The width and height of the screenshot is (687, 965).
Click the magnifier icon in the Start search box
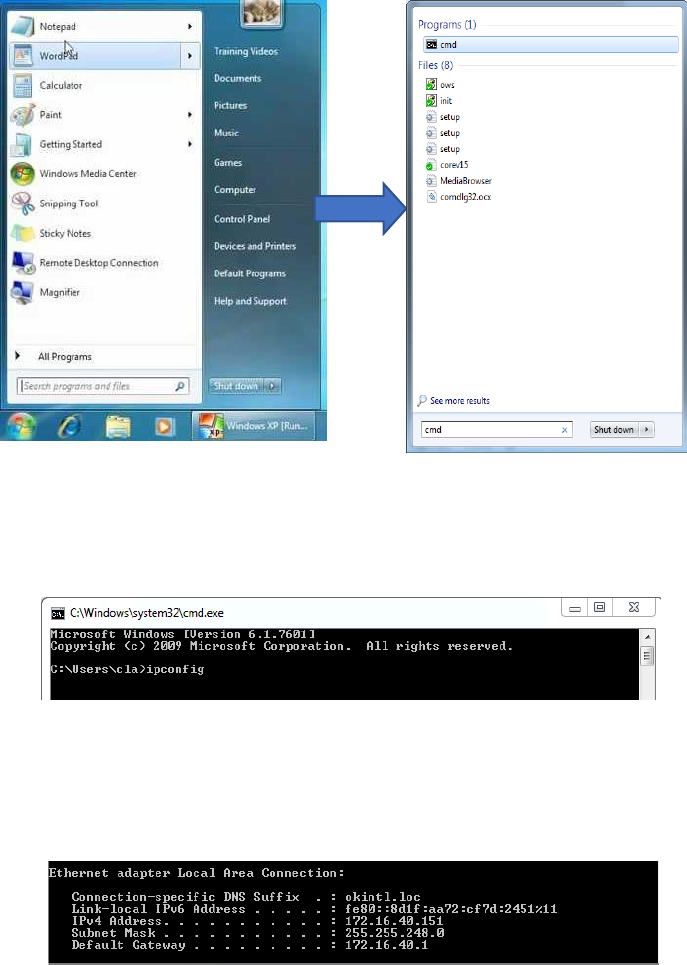(180, 386)
